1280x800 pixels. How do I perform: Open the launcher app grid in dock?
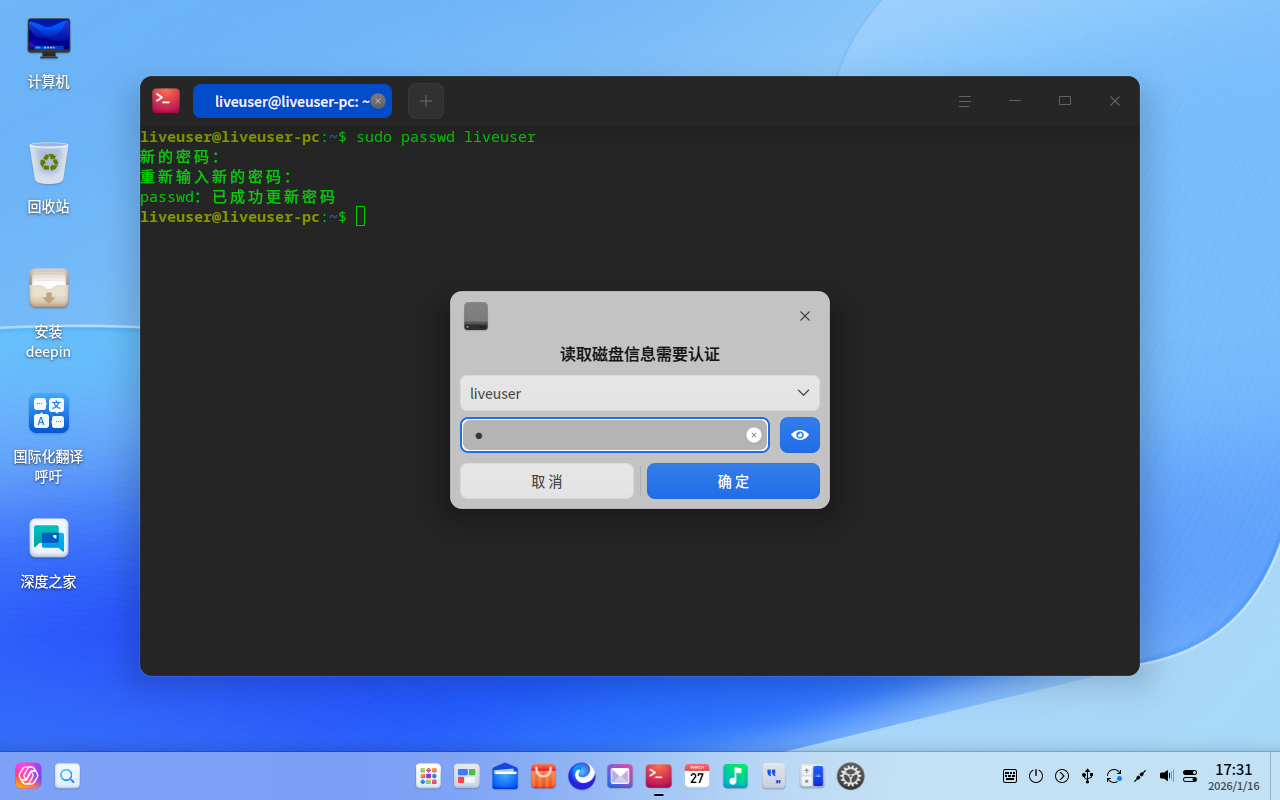pyautogui.click(x=428, y=776)
